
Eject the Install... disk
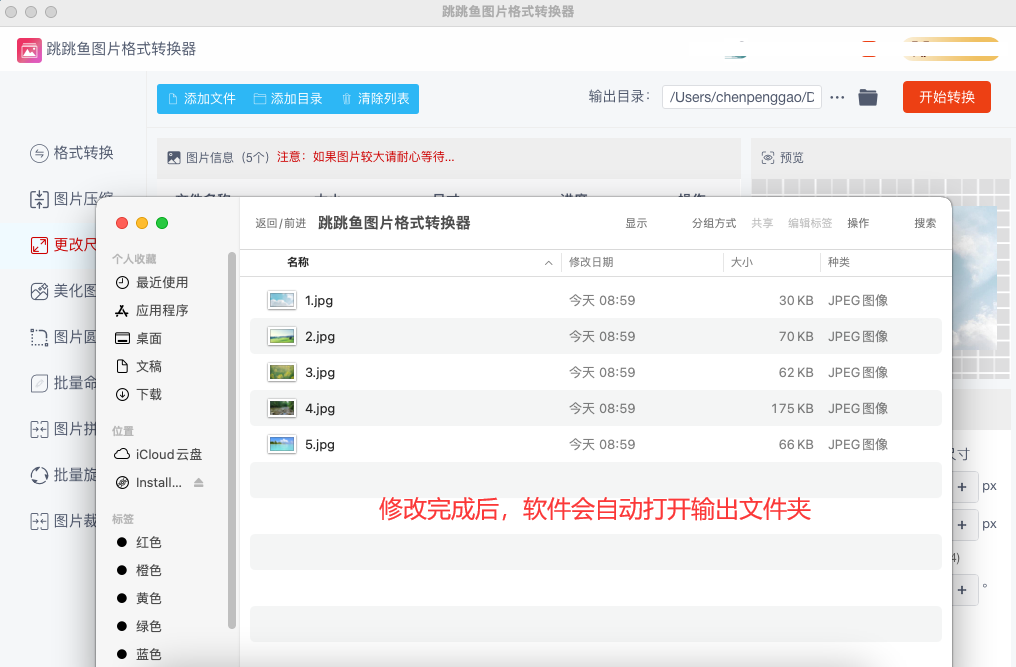(x=199, y=482)
